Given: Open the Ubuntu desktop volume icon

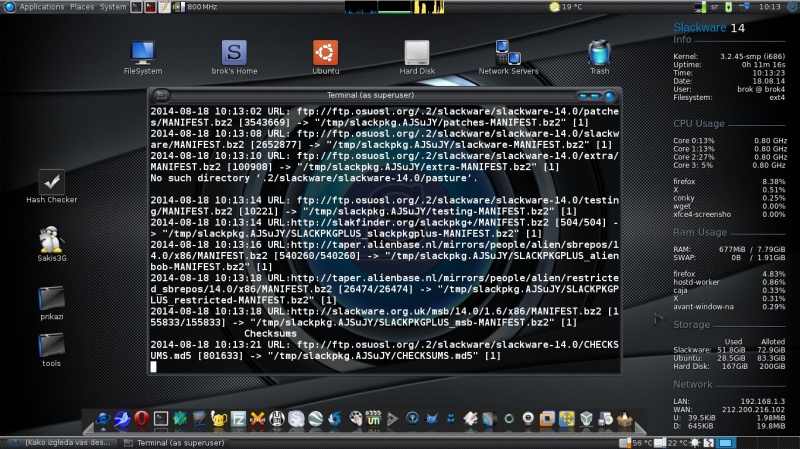Looking at the screenshot, I should click(x=326, y=58).
